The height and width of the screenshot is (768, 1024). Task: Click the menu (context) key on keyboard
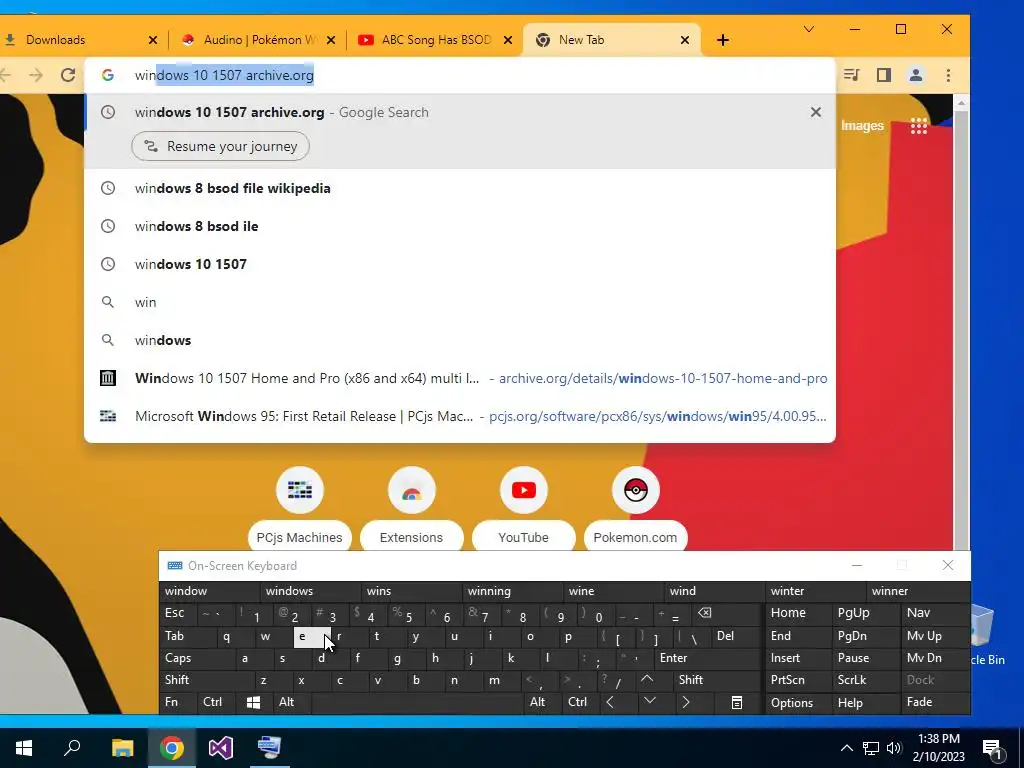pyautogui.click(x=737, y=703)
